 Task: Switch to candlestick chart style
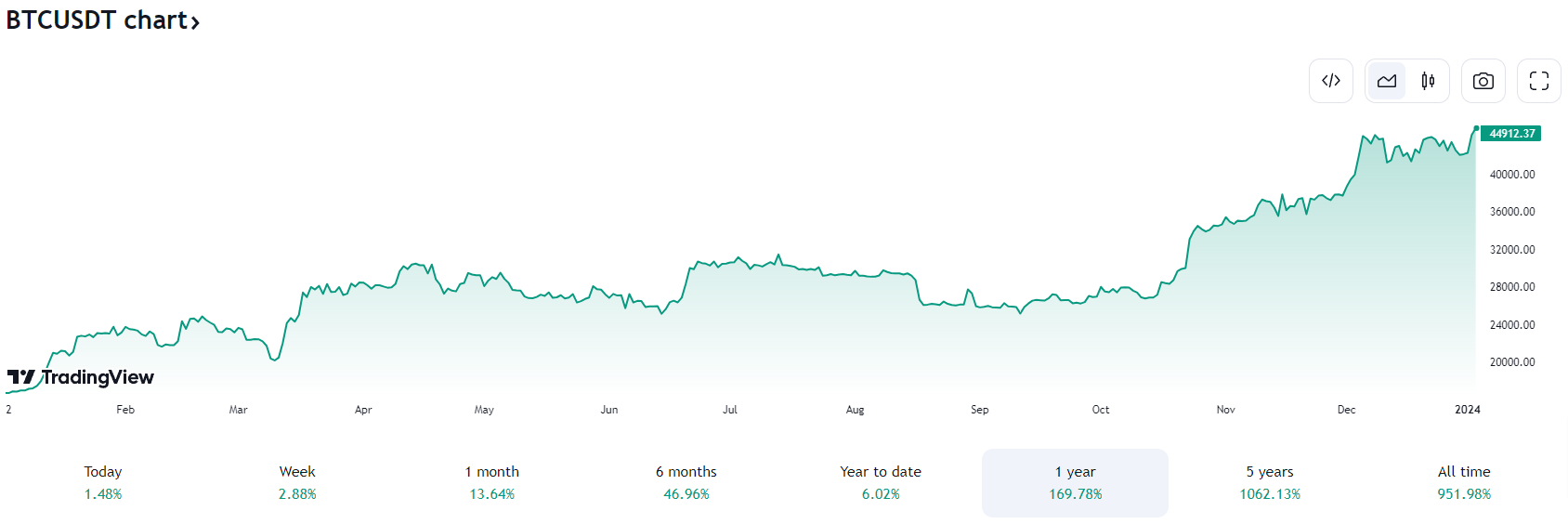tap(1428, 81)
